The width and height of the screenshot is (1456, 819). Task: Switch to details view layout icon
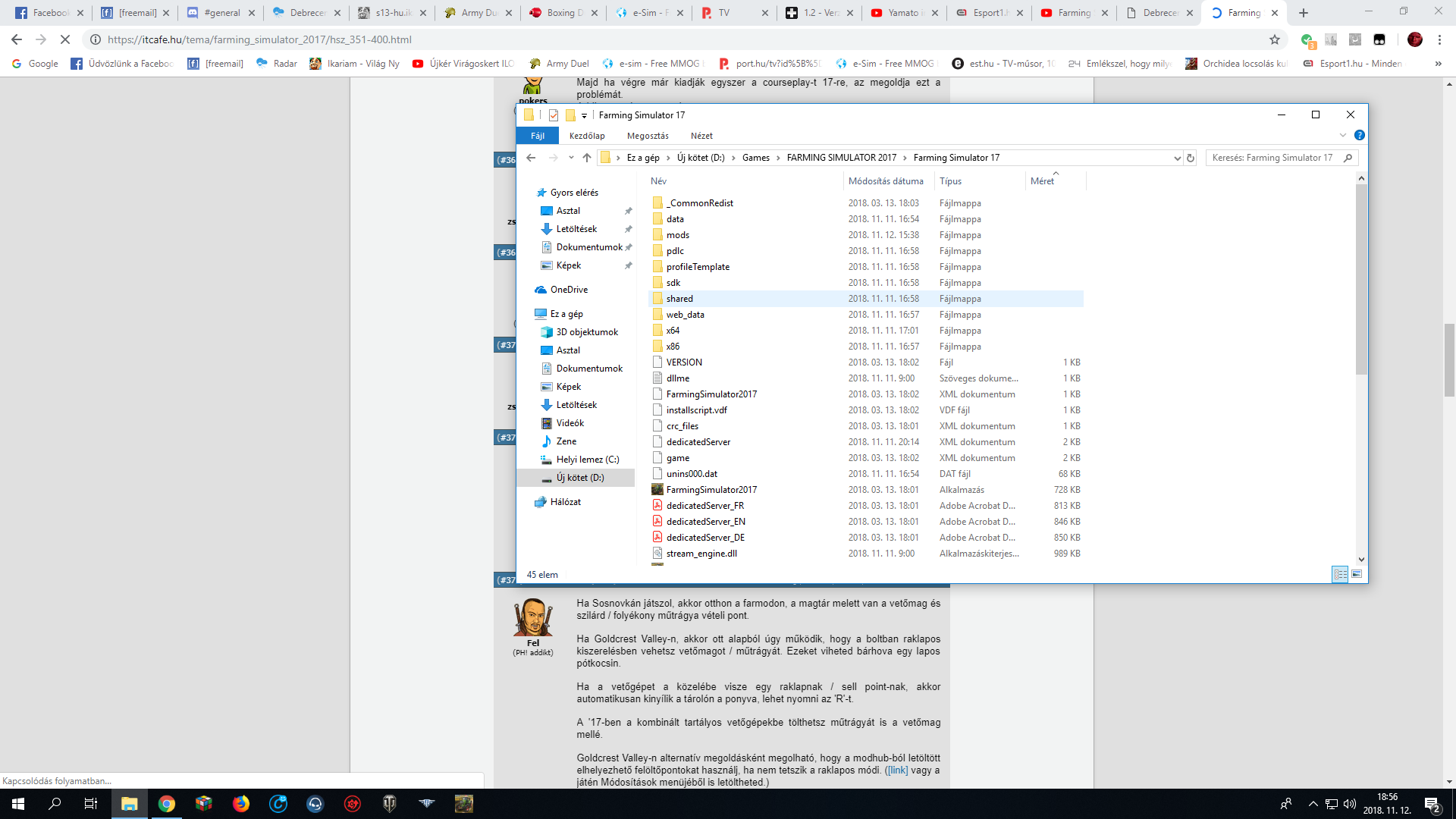pyautogui.click(x=1340, y=574)
